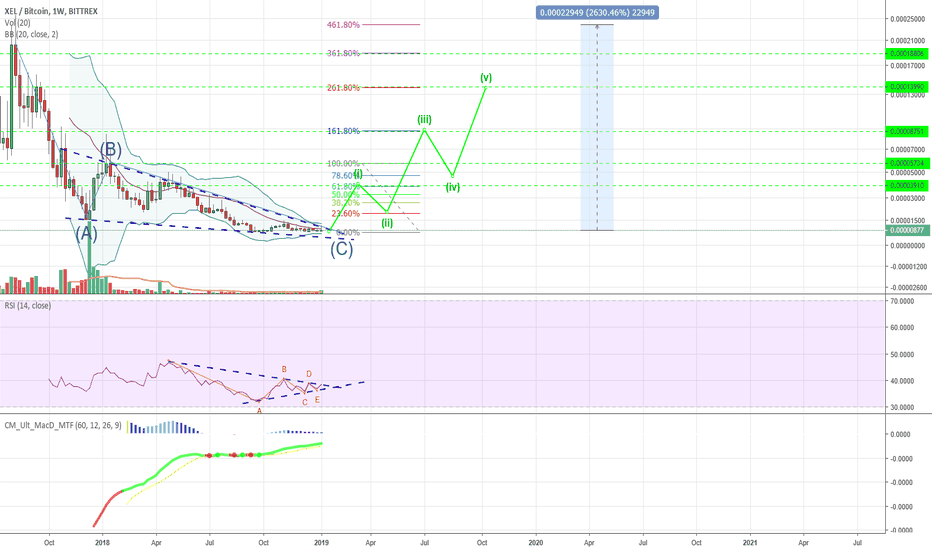Click the 0.00008751 green price tag
932x550 pixels.
906,131
